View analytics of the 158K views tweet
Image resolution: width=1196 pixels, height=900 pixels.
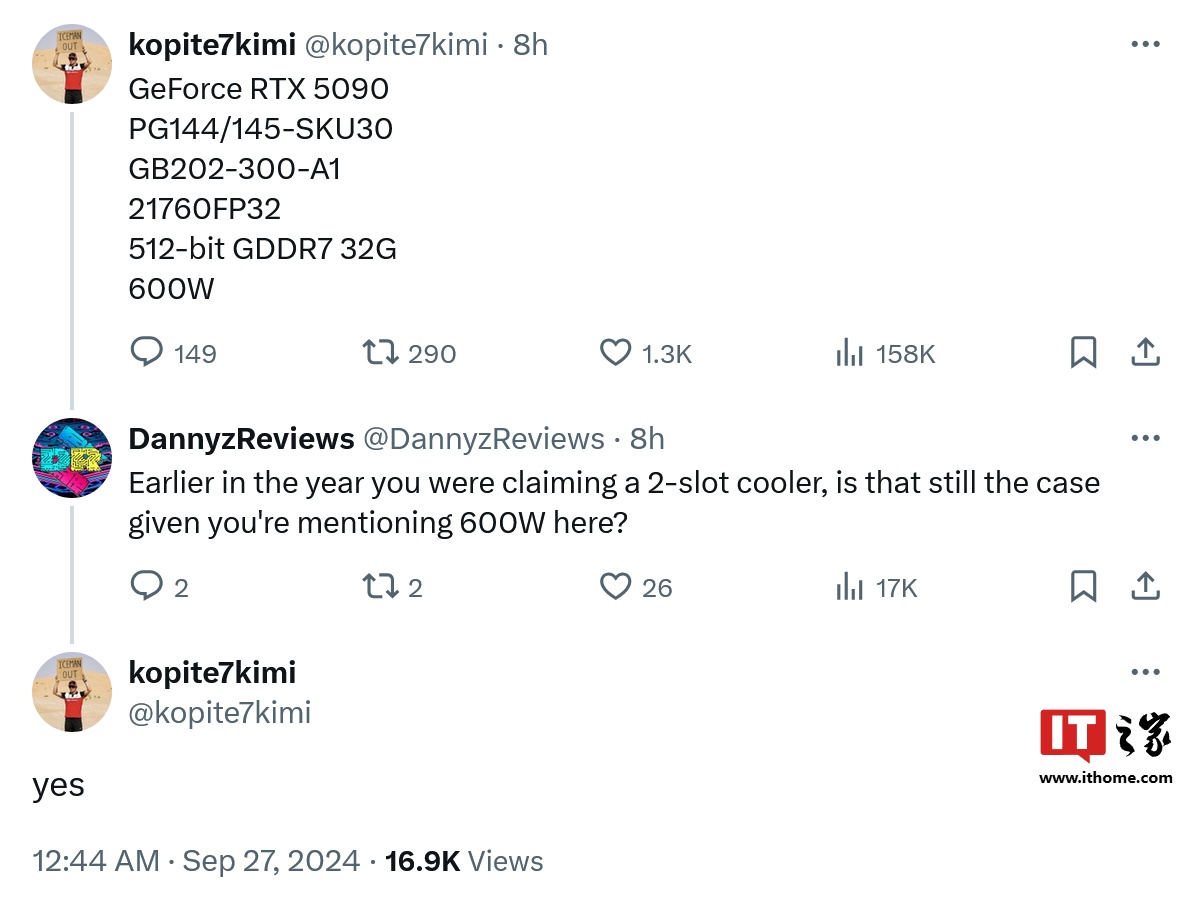click(x=849, y=352)
